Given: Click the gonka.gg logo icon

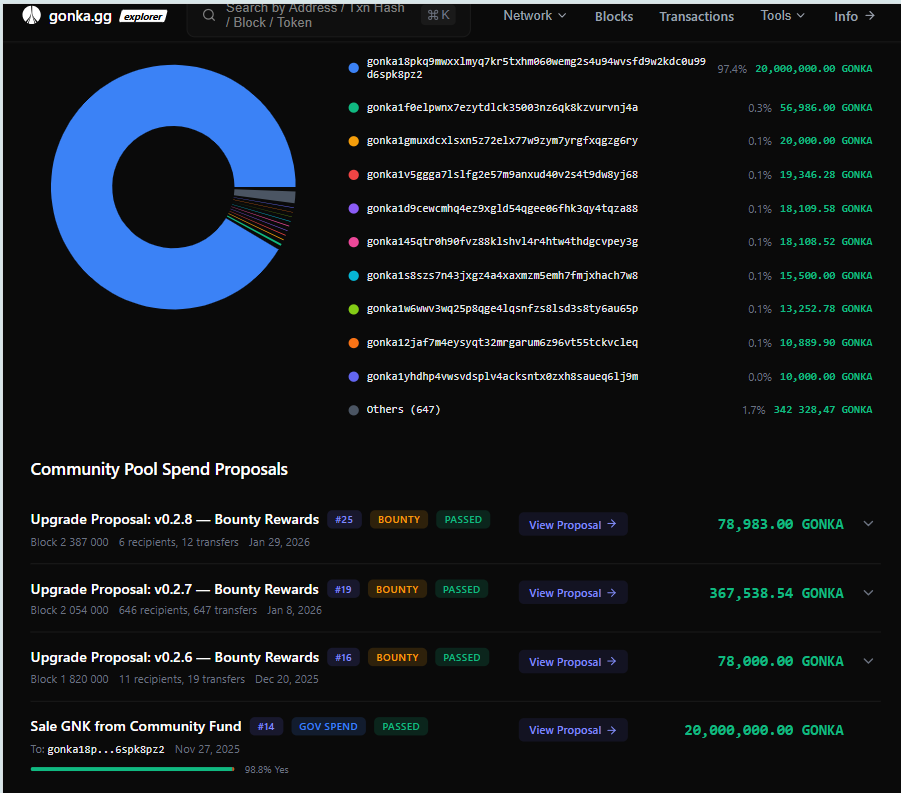Looking at the screenshot, I should coord(32,16).
